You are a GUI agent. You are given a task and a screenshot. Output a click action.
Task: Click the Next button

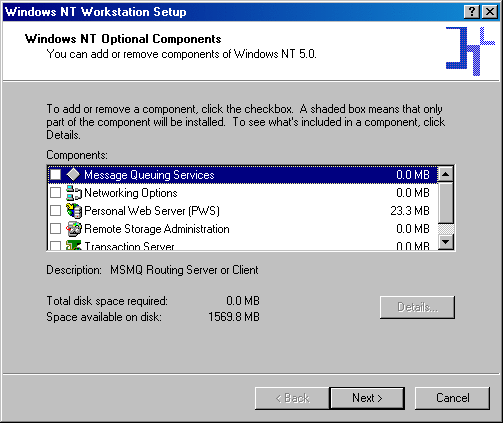(367, 398)
